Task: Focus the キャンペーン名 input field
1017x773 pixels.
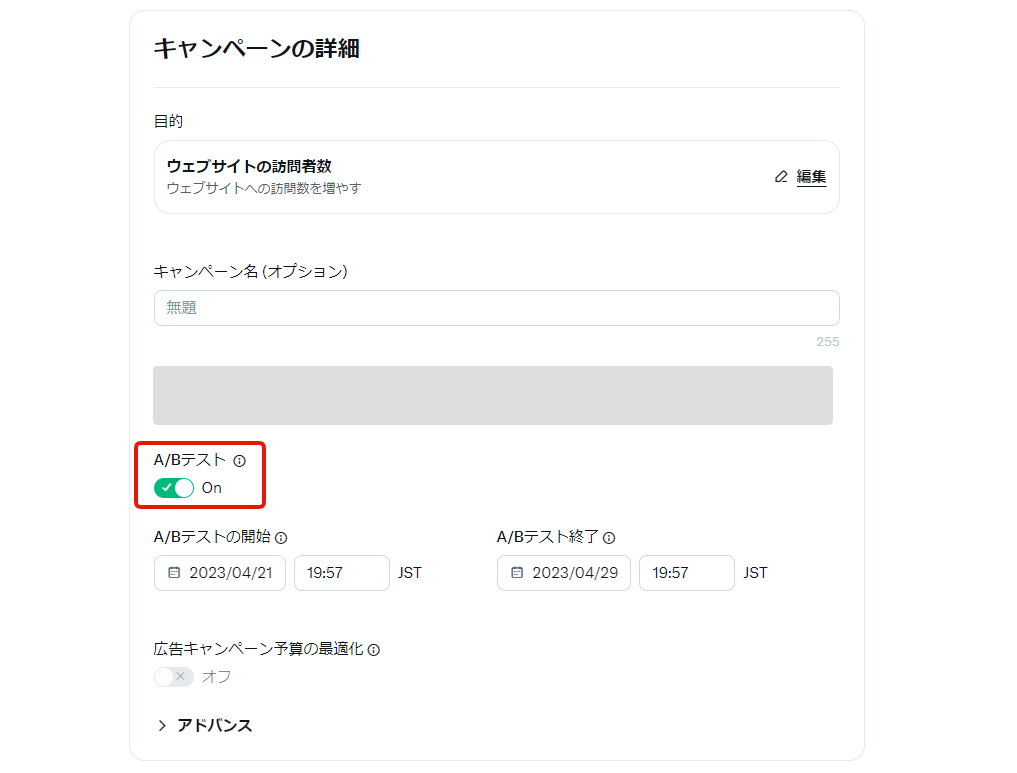Action: (497, 308)
